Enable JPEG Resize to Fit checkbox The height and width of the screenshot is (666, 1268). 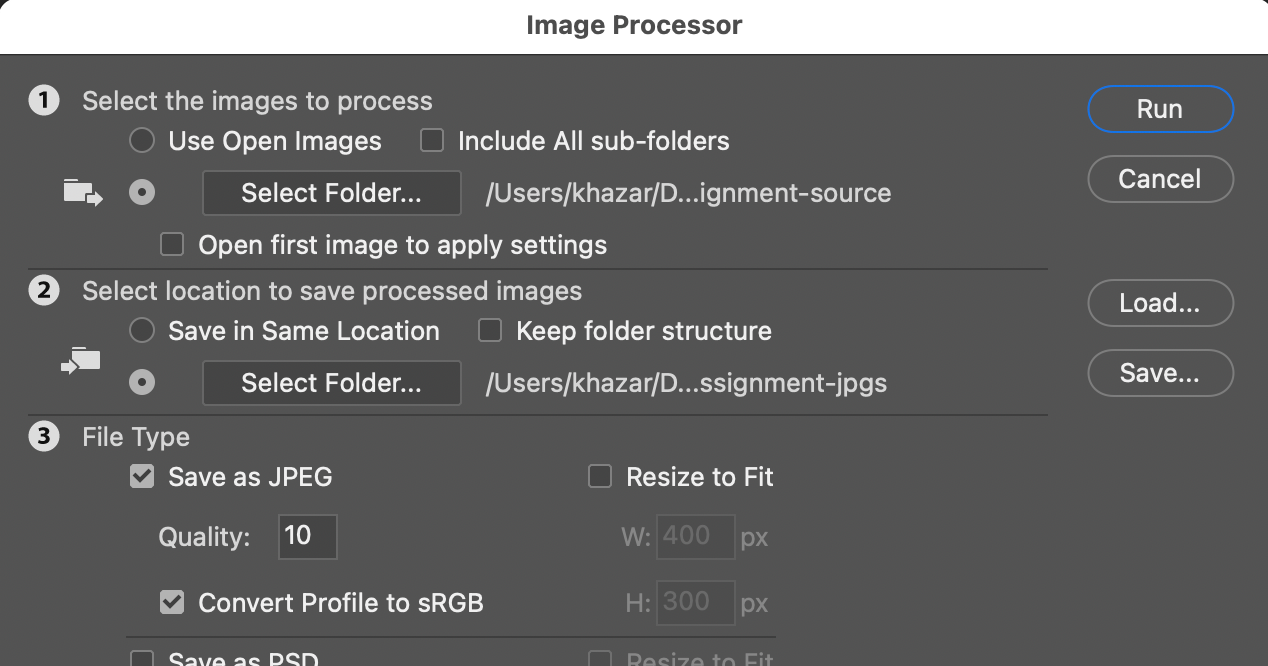(600, 477)
